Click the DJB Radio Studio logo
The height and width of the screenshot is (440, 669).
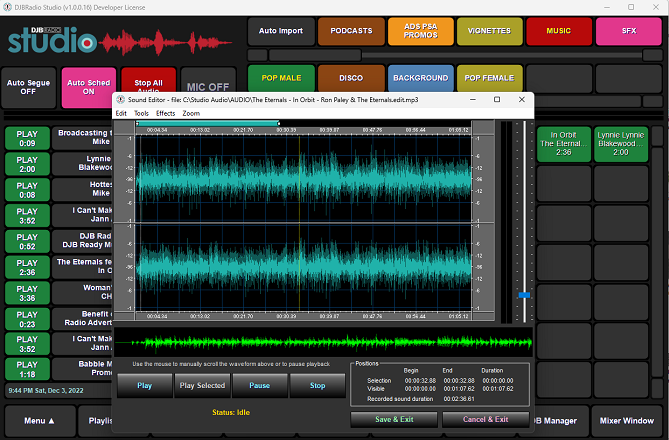pyautogui.click(x=119, y=41)
